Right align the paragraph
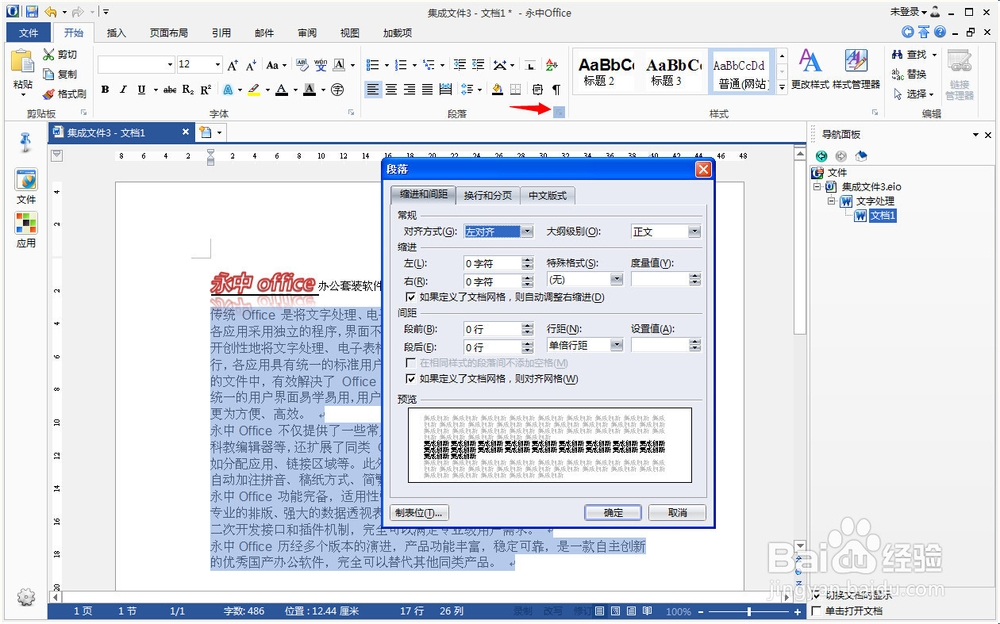Image resolution: width=1000 pixels, height=624 pixels. tap(409, 89)
